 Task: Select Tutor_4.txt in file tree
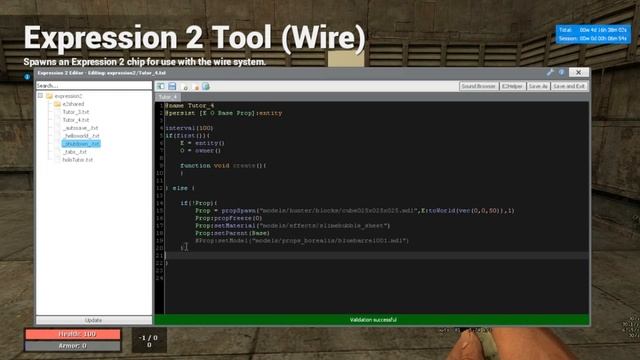(x=76, y=120)
